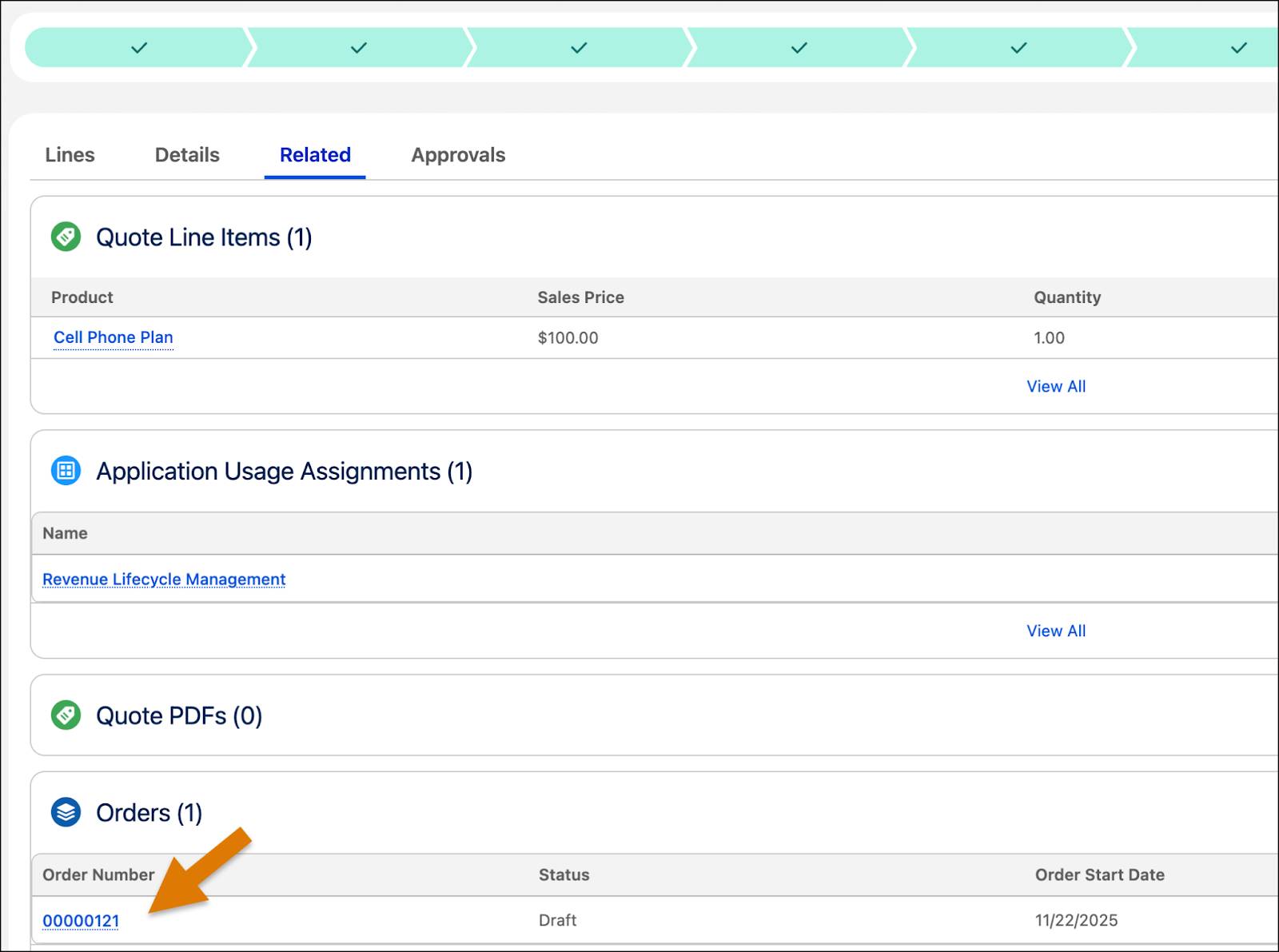Click View All under Quote Line Items
The image size is (1279, 952).
tap(1056, 386)
